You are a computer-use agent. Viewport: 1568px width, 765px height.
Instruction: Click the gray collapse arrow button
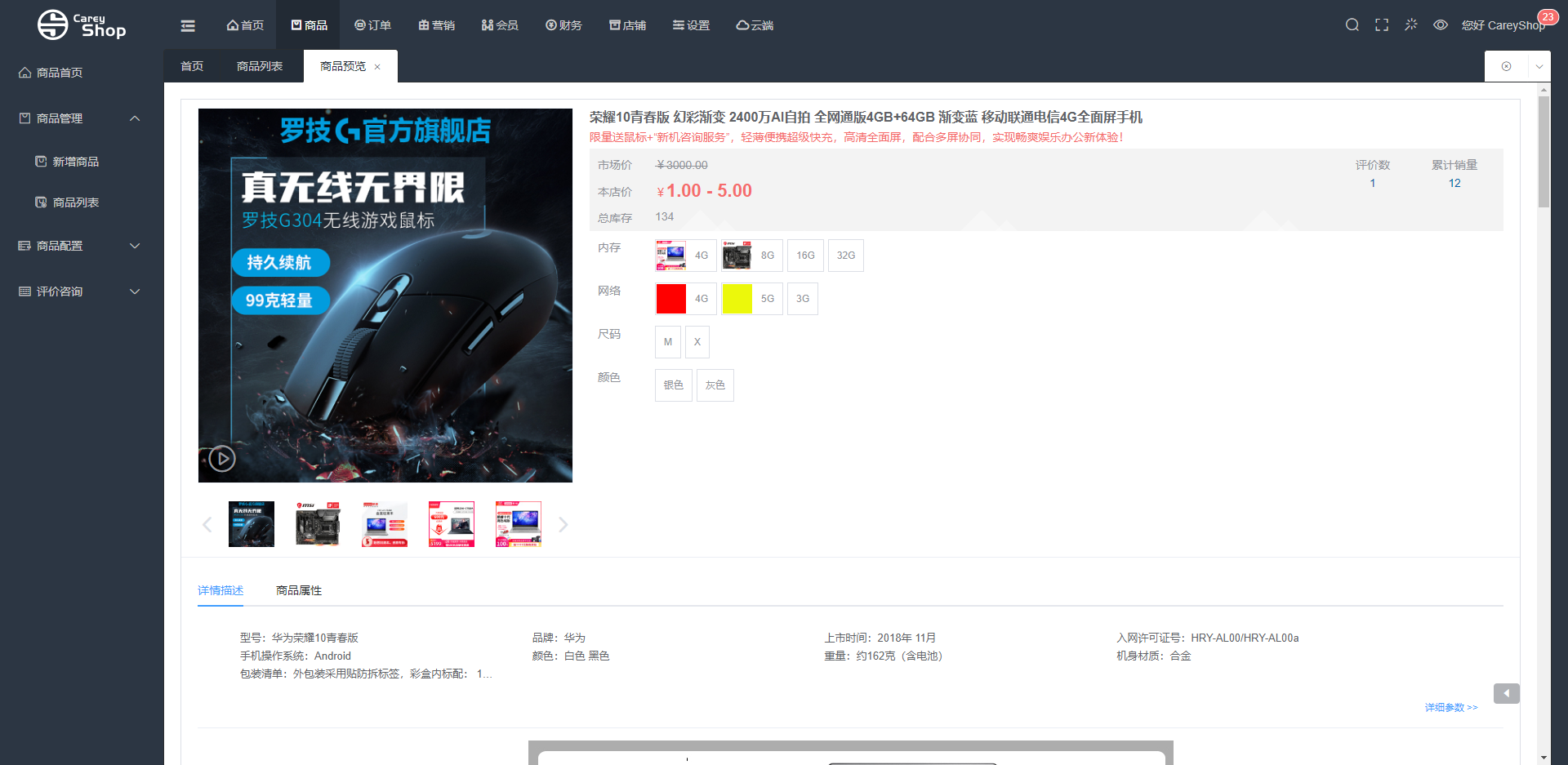1507,693
